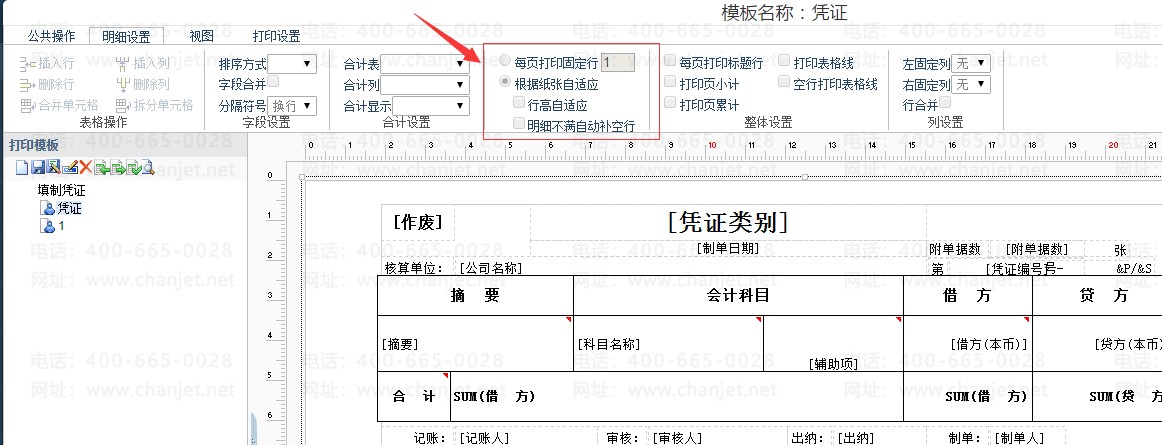Screen dimensions: 1162x445
Task: Click the [记账人] field in footer
Action: pos(484,438)
